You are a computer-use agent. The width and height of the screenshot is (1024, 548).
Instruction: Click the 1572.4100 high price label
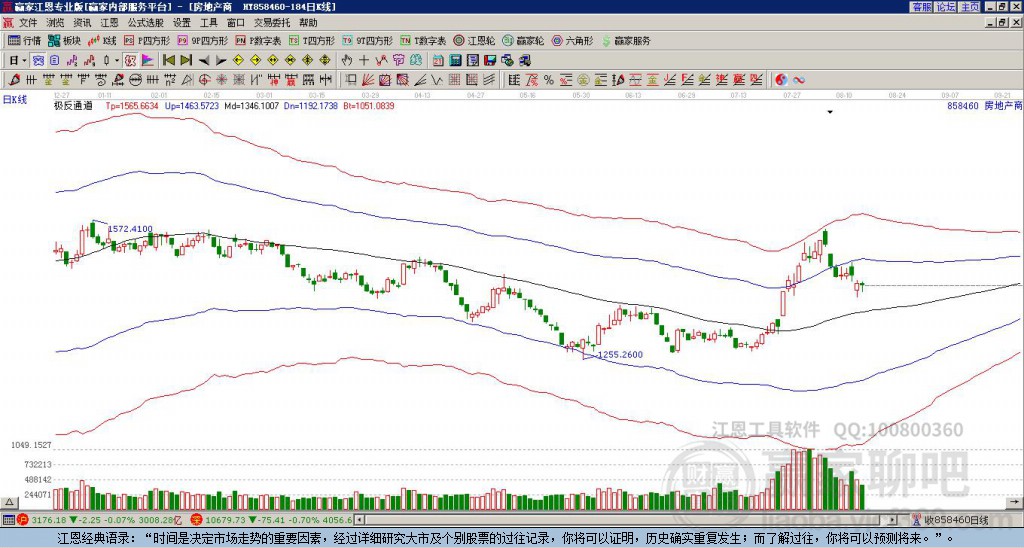click(x=130, y=229)
